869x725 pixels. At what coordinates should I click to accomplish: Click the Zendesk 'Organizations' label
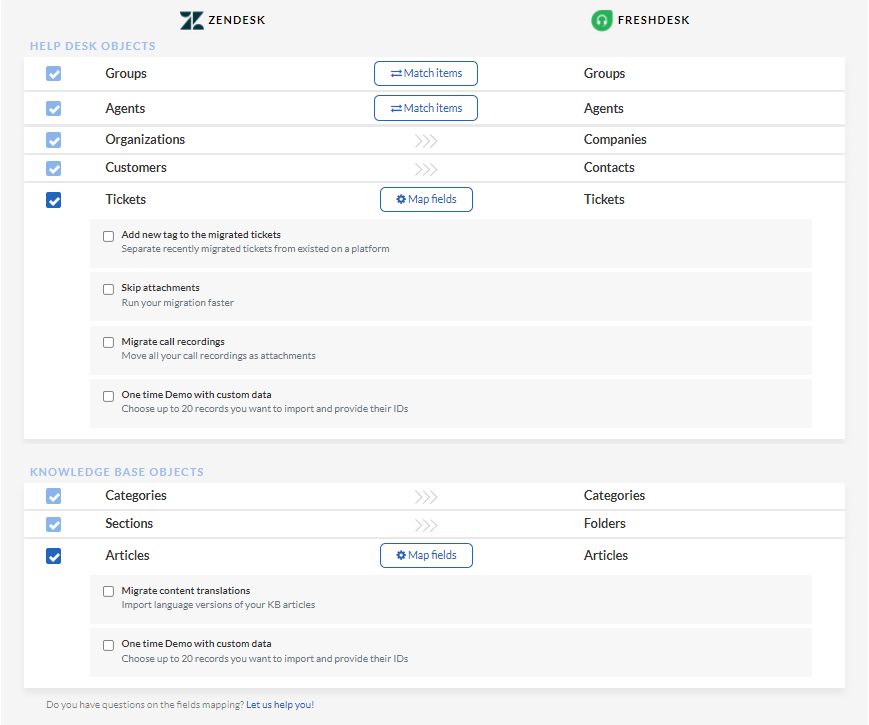coord(145,139)
